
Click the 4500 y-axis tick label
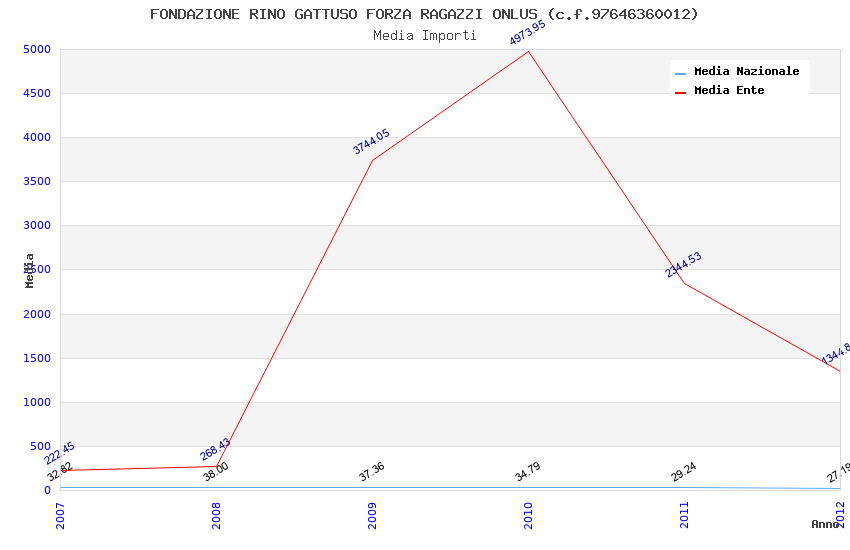point(37,93)
